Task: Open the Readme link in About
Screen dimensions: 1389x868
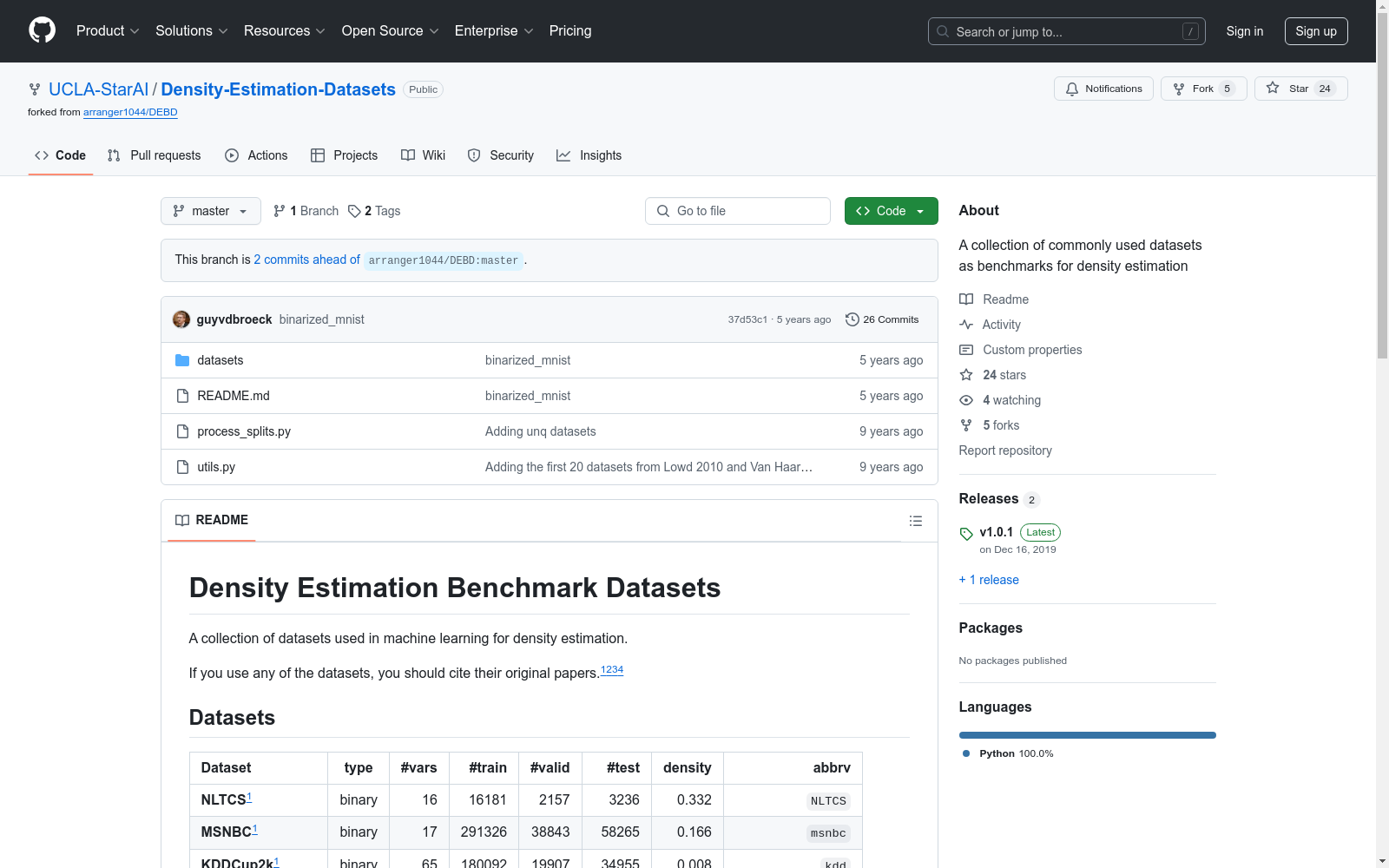Action: [x=994, y=299]
